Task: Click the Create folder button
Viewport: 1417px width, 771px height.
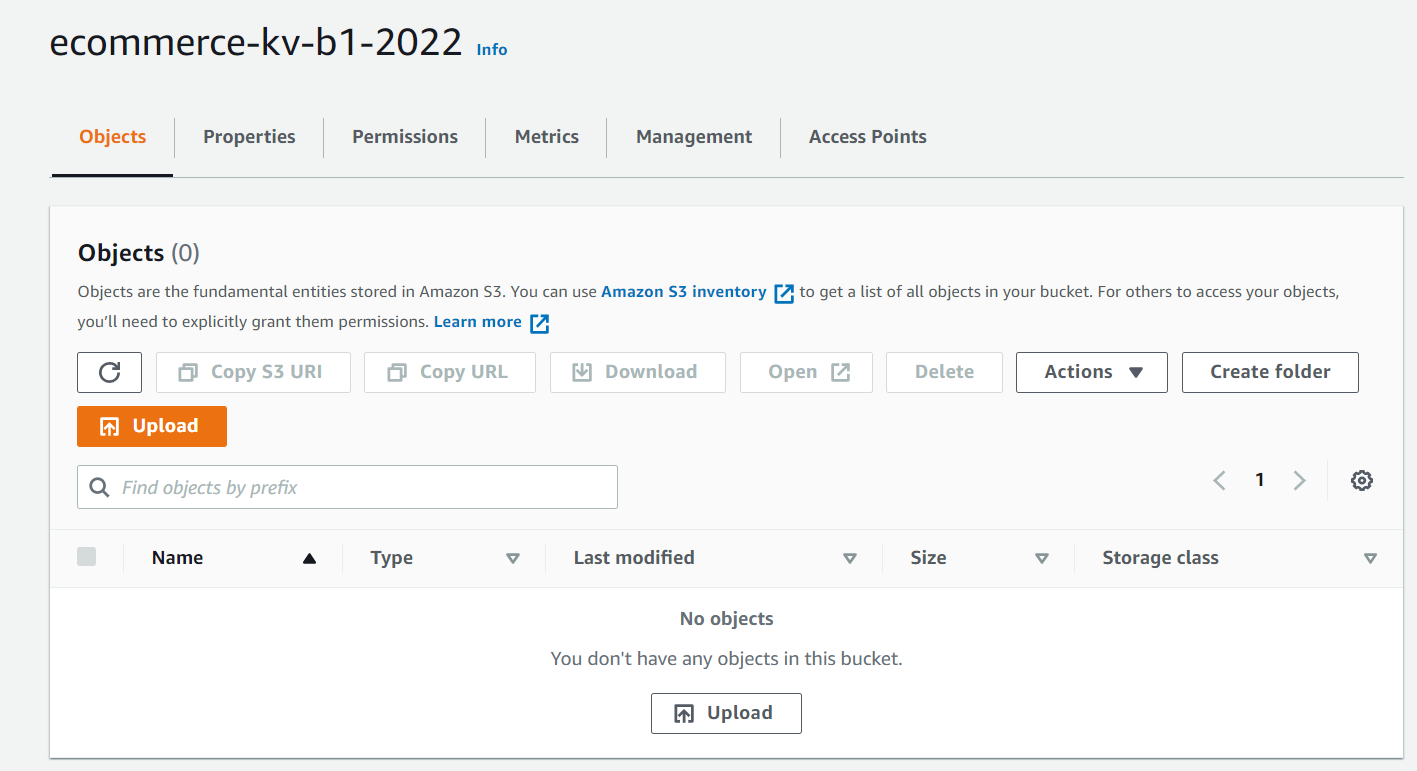Action: (x=1270, y=371)
